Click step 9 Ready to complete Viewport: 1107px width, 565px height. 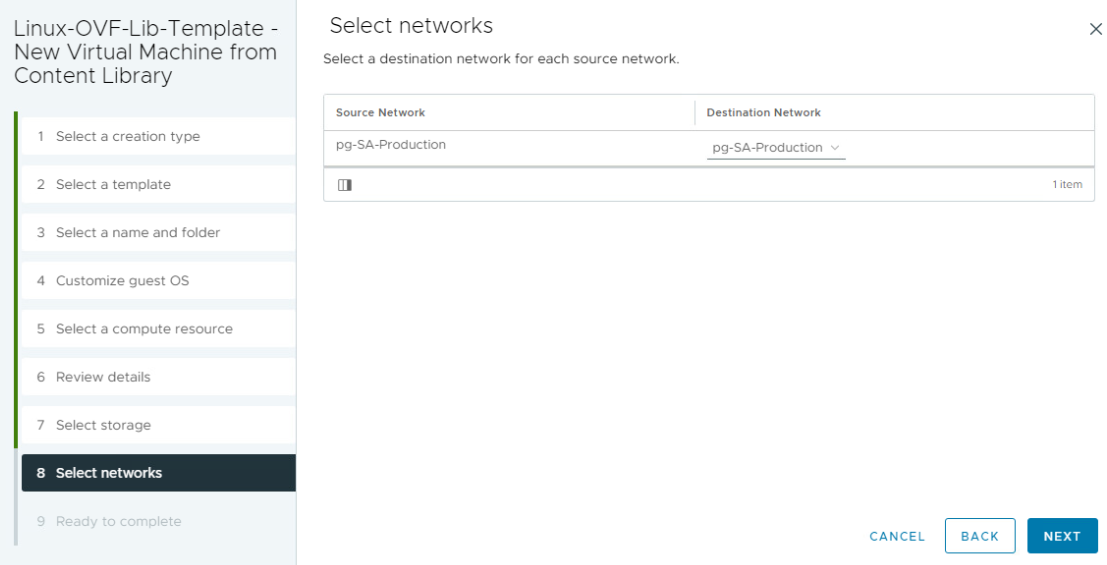coord(159,521)
